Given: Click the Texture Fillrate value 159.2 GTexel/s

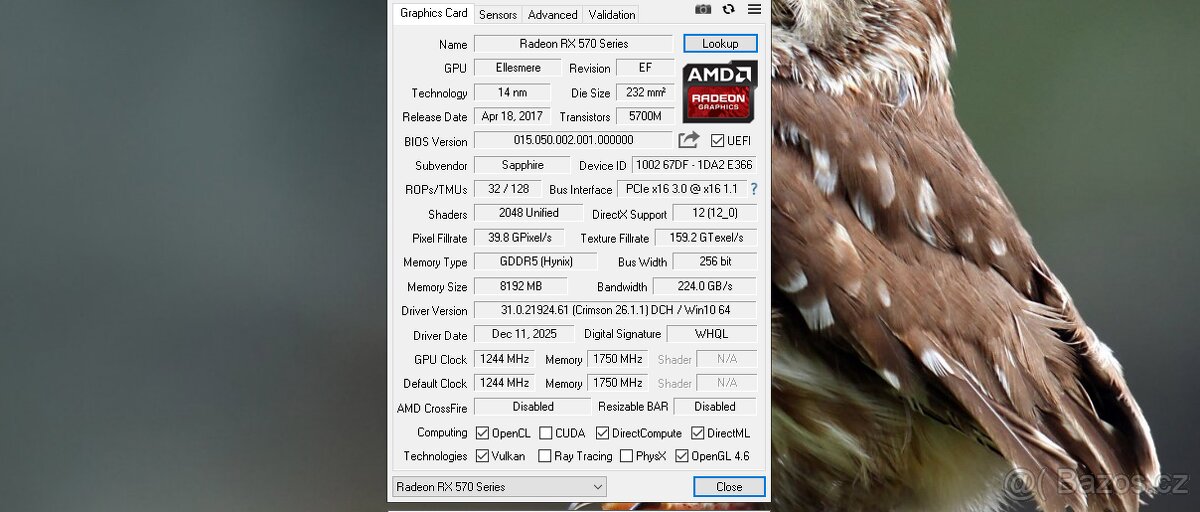Looking at the screenshot, I should coord(706,238).
